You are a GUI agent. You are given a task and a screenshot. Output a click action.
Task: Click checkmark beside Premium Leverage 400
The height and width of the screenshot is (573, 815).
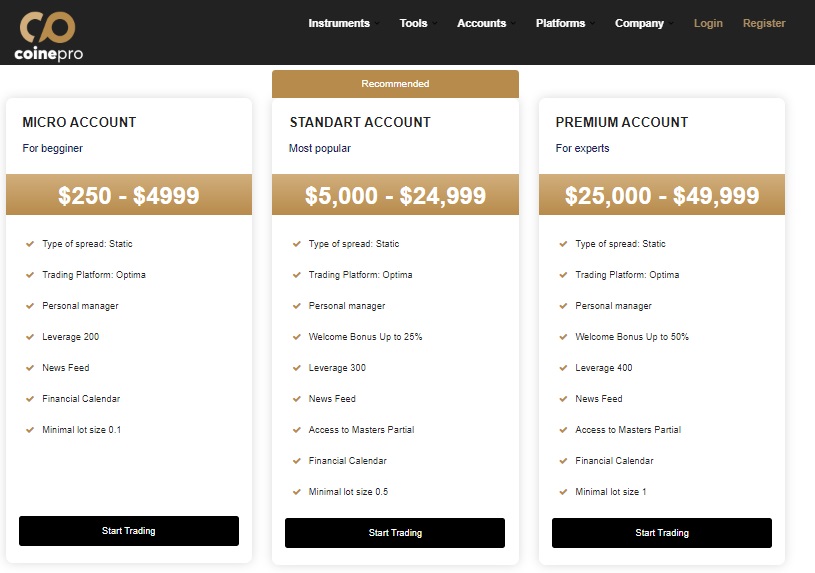[x=563, y=368]
